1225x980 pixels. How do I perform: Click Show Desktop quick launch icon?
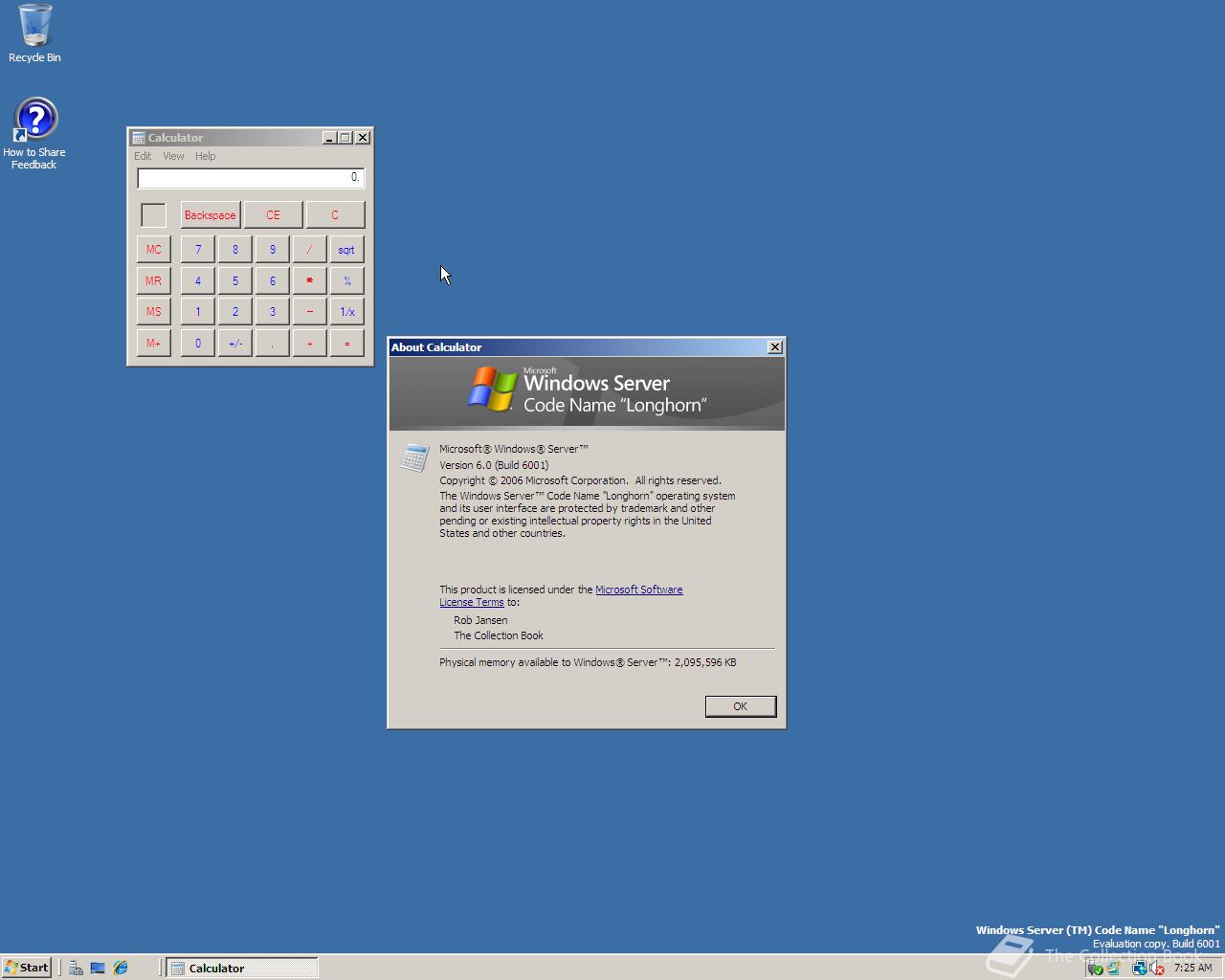tap(98, 968)
